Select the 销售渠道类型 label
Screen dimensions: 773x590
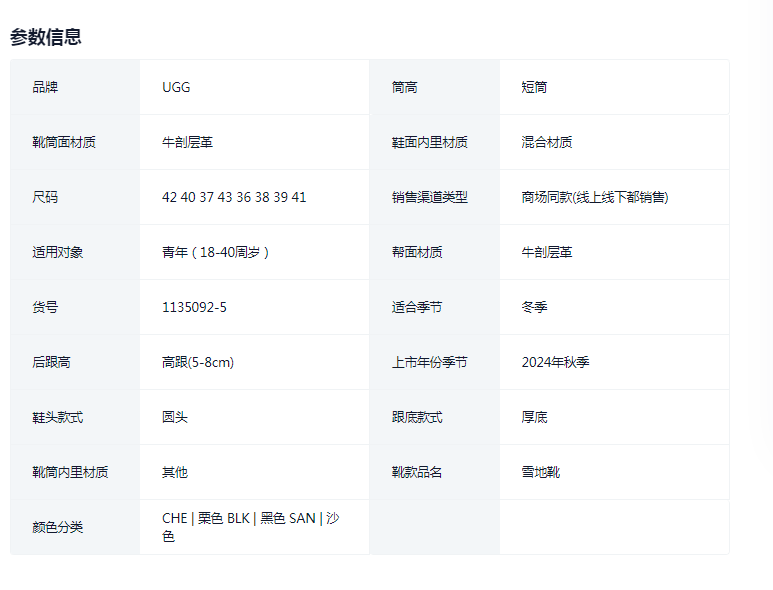429,197
